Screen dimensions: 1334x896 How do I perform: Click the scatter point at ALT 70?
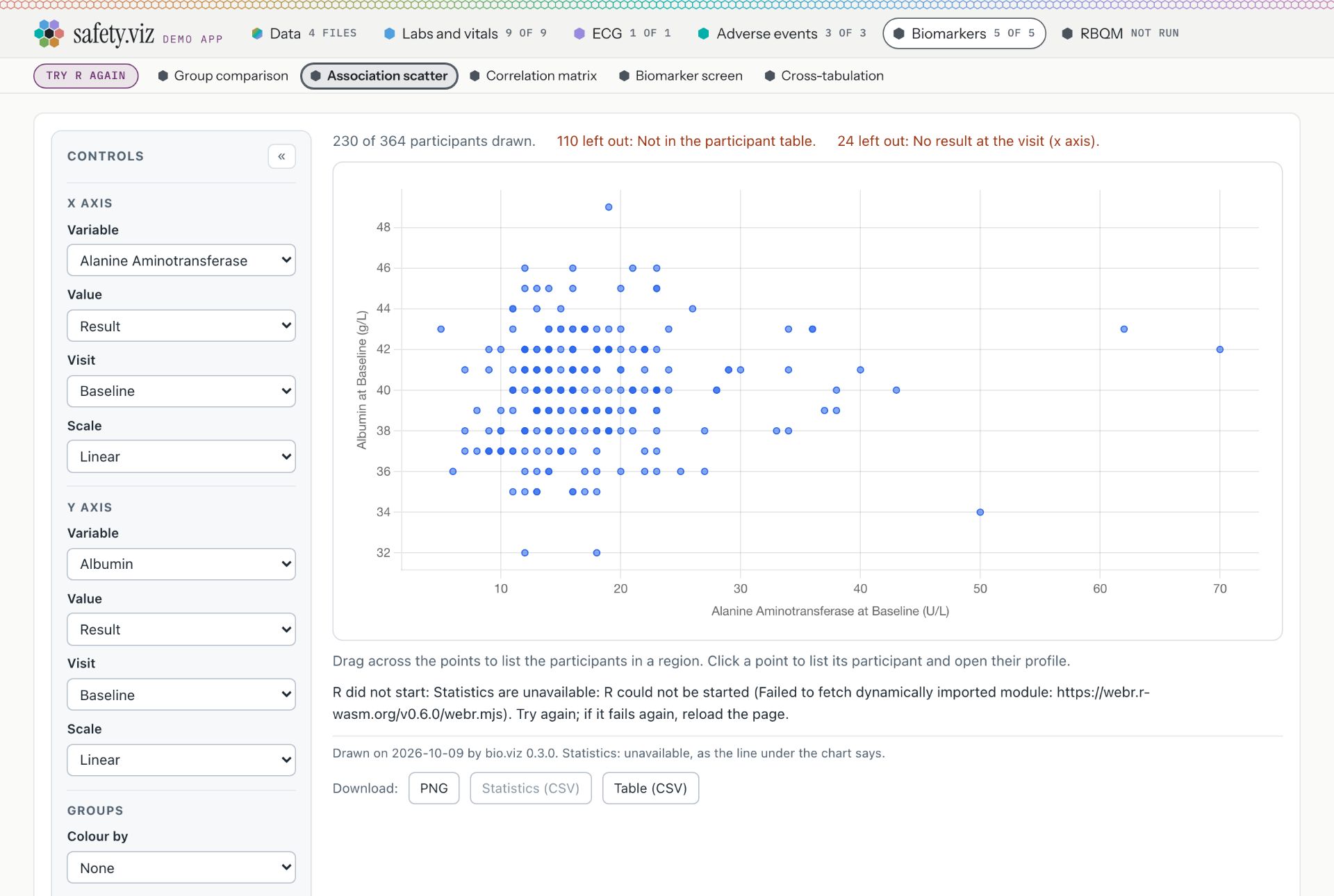point(1220,349)
